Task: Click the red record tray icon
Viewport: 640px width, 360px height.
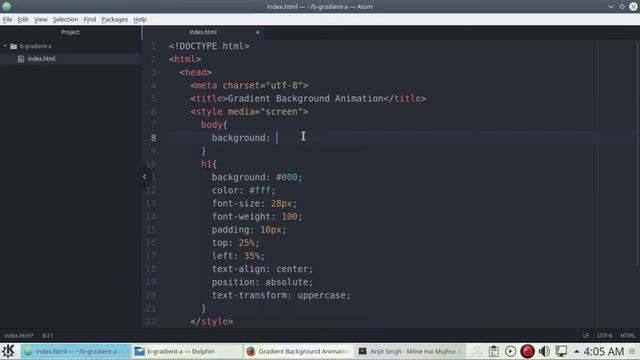Action: click(527, 351)
